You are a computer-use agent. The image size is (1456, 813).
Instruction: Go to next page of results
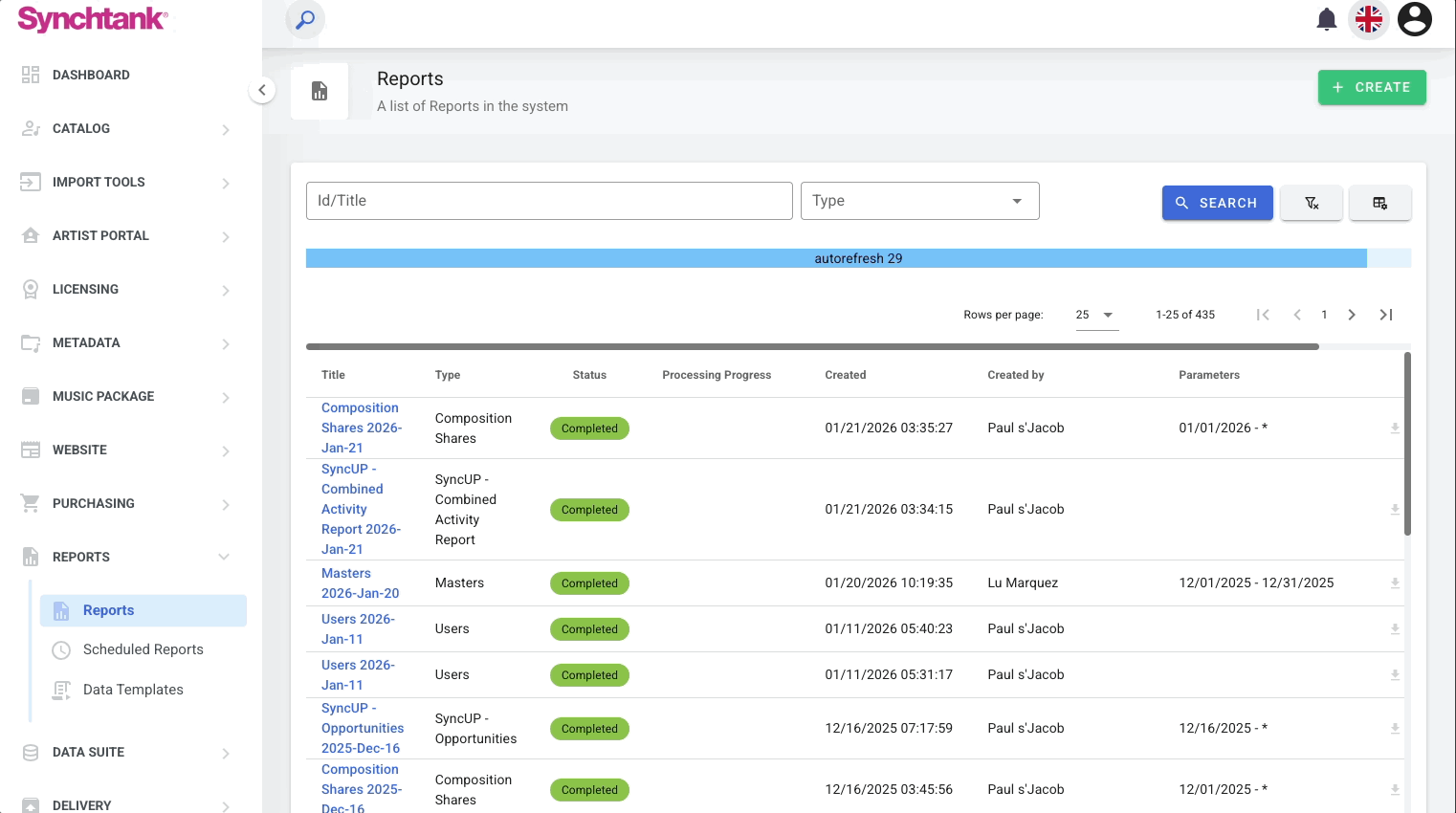1352,315
